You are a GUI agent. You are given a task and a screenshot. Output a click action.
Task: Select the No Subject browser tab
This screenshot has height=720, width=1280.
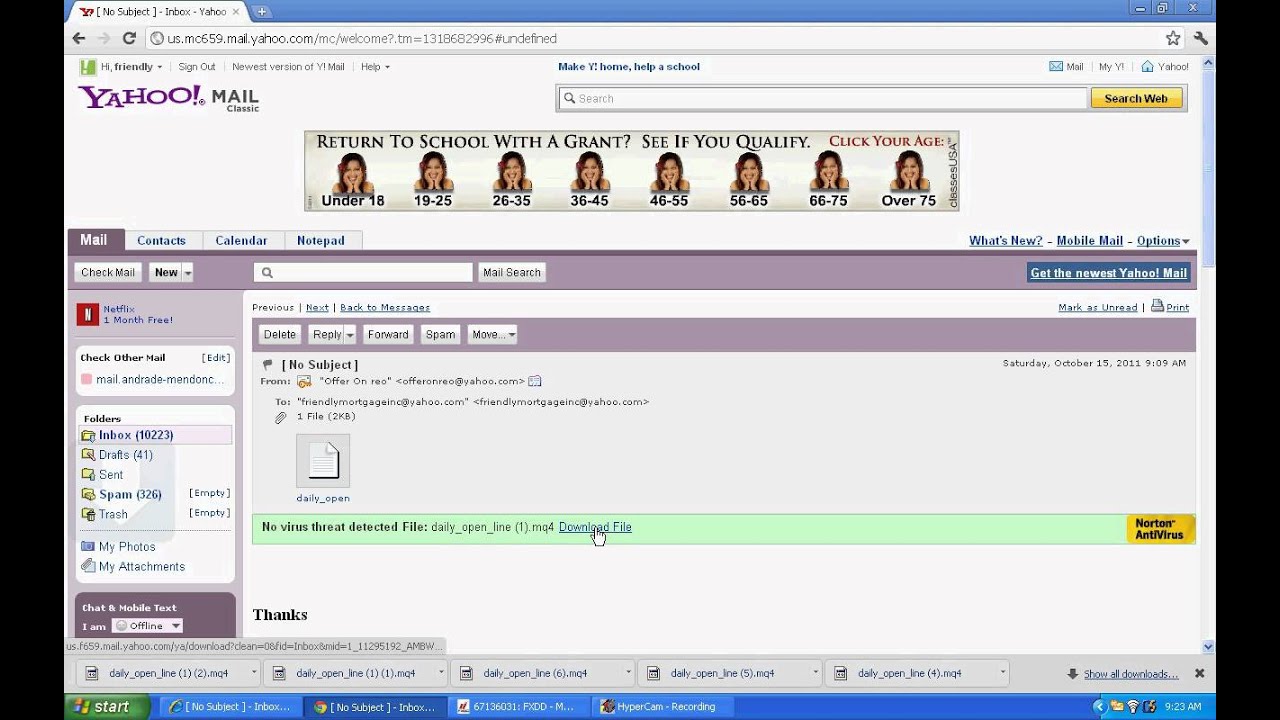pyautogui.click(x=160, y=11)
